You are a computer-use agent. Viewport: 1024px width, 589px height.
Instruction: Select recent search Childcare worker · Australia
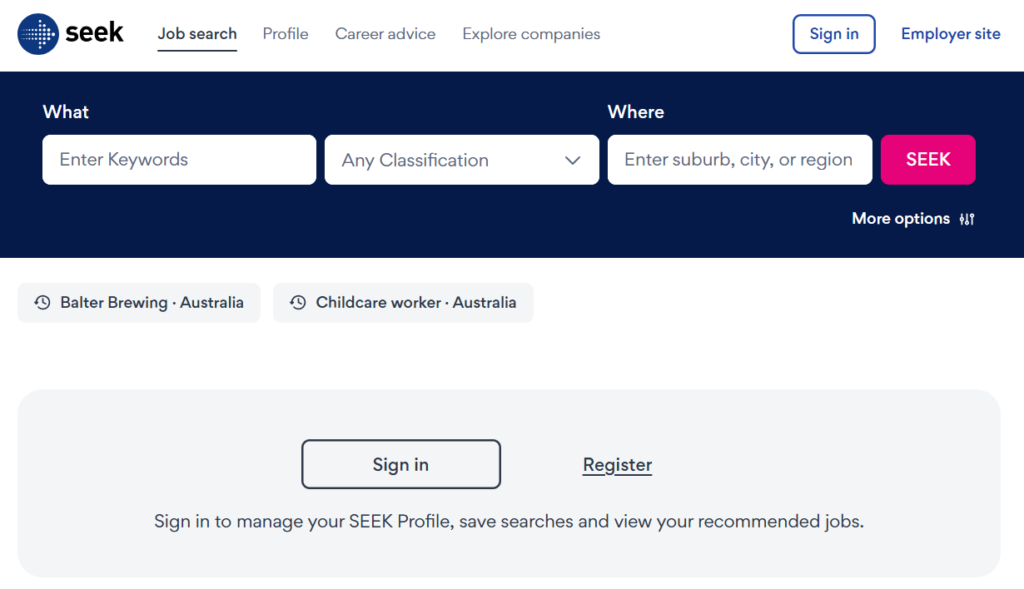pyautogui.click(x=403, y=302)
